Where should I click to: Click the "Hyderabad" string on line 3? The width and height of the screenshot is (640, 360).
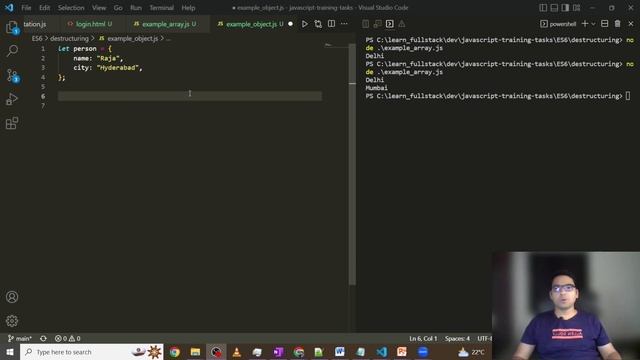118,68
